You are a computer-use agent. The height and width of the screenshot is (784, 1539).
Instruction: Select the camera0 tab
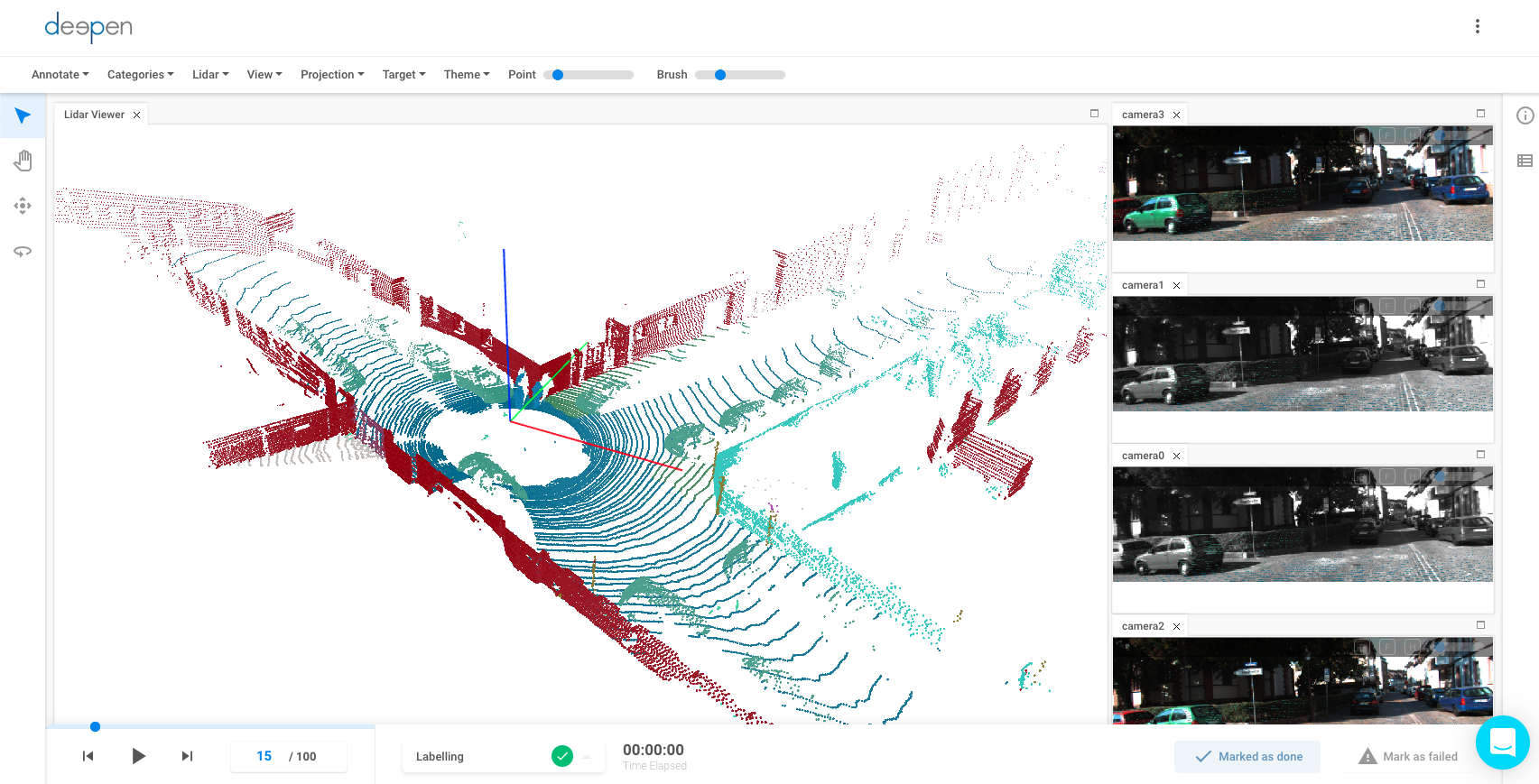[x=1143, y=456]
